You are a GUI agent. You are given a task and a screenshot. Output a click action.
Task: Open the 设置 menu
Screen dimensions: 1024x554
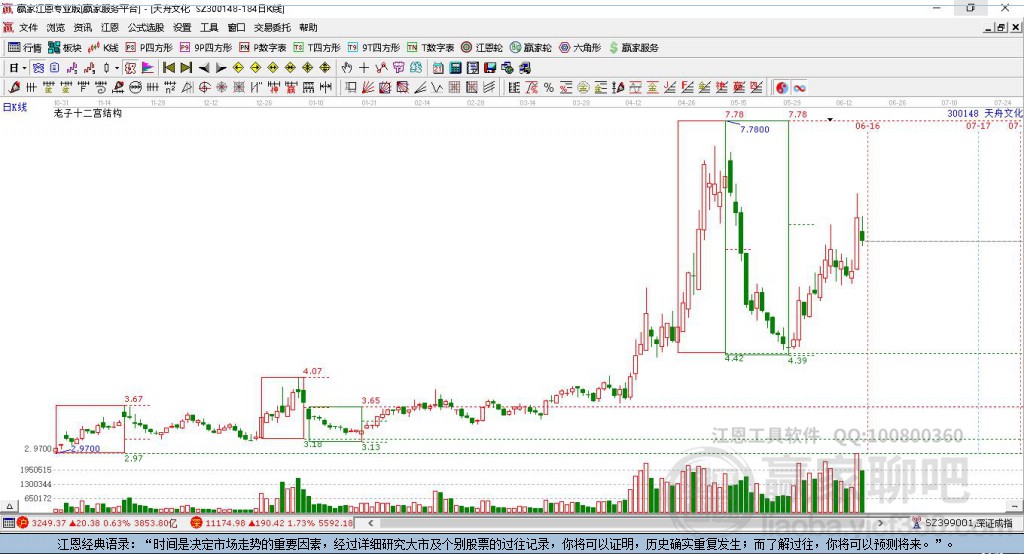coord(182,27)
